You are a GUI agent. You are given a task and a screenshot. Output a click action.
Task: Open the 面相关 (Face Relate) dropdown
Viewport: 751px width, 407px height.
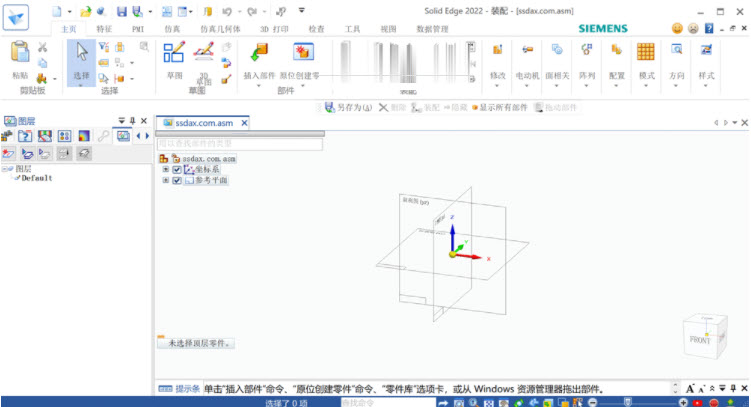pos(557,86)
